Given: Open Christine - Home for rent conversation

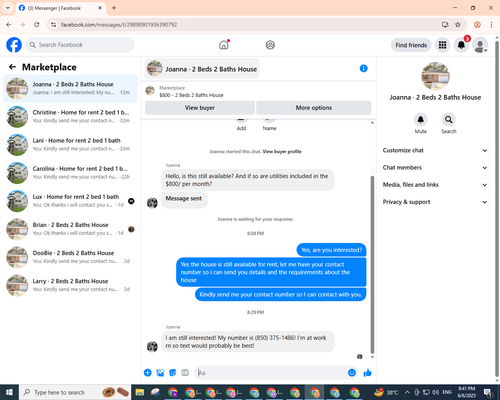Looking at the screenshot, I should pos(70,117).
